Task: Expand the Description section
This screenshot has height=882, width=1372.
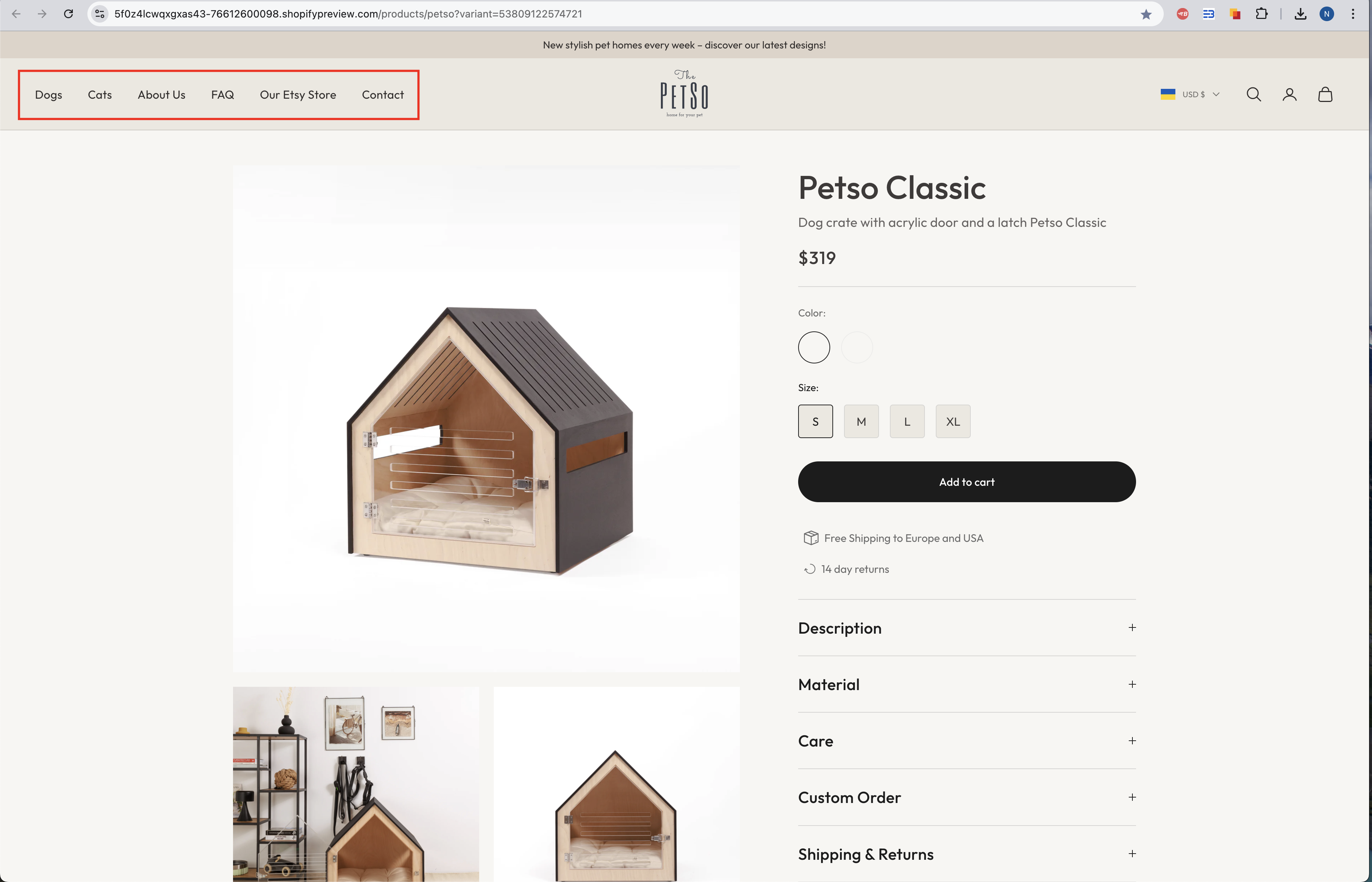Action: click(967, 628)
